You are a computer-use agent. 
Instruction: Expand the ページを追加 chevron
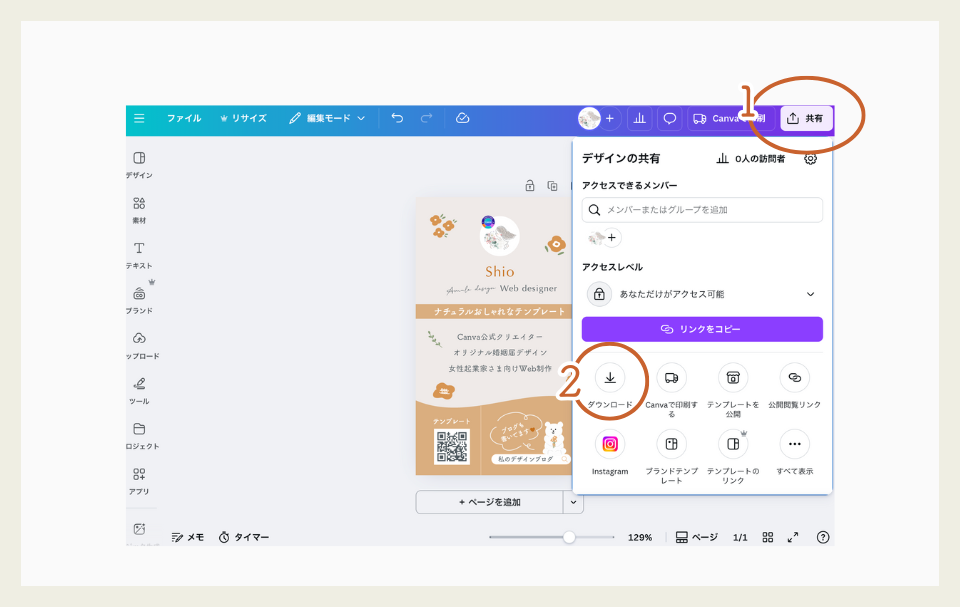click(575, 501)
